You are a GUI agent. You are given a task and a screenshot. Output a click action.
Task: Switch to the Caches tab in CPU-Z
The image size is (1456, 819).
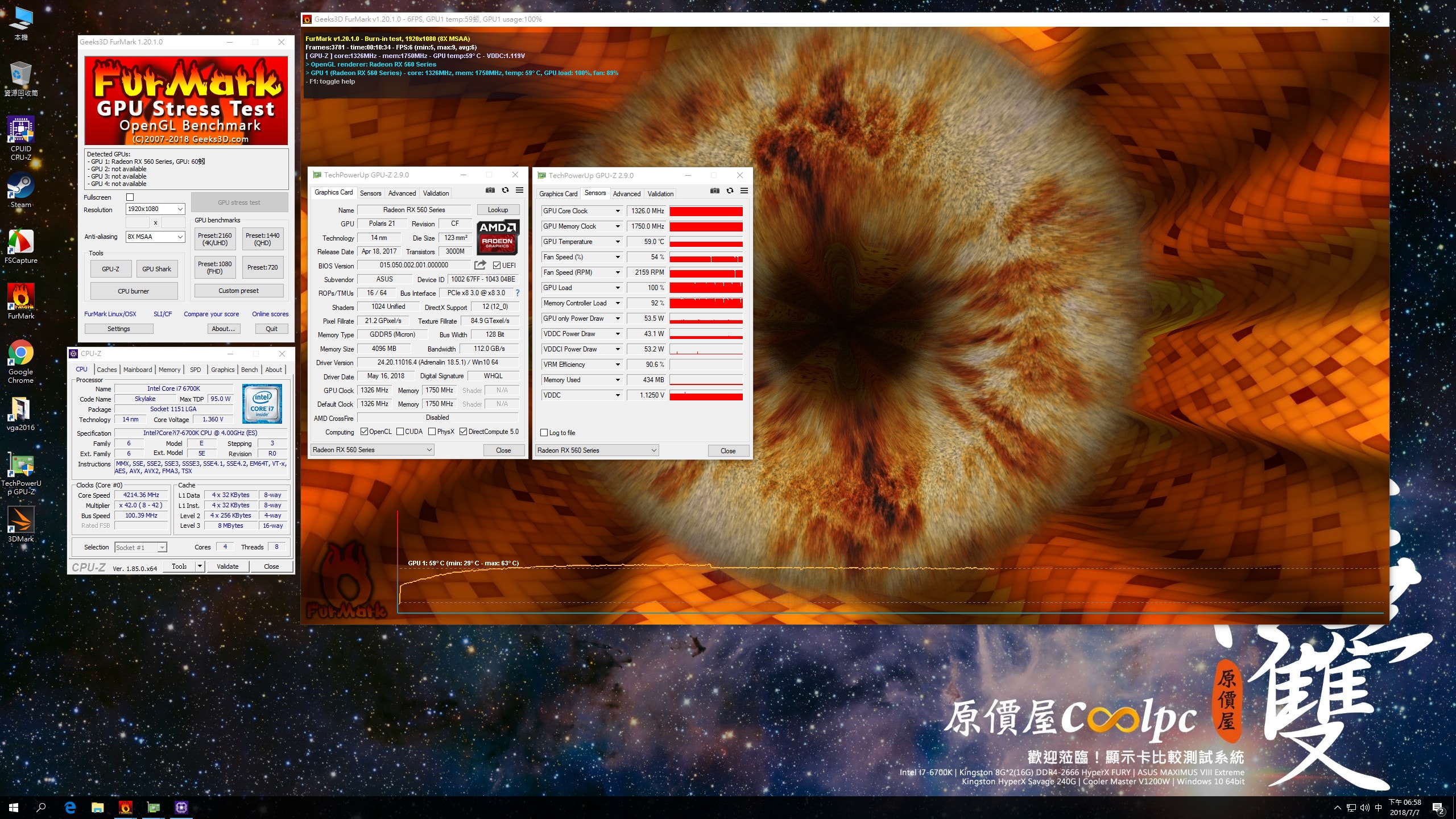[106, 370]
